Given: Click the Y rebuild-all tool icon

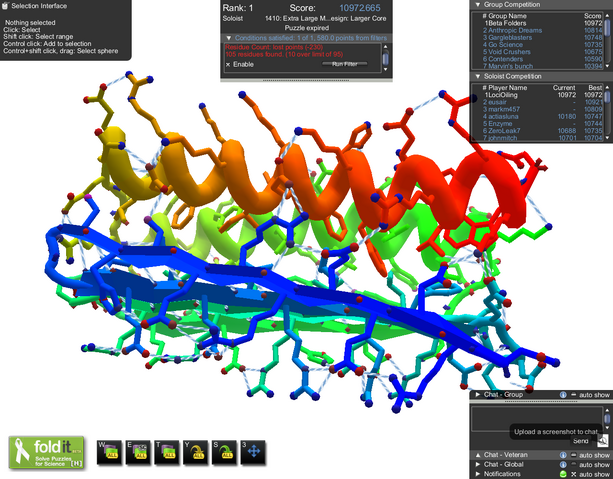Looking at the screenshot, I should point(195,452).
